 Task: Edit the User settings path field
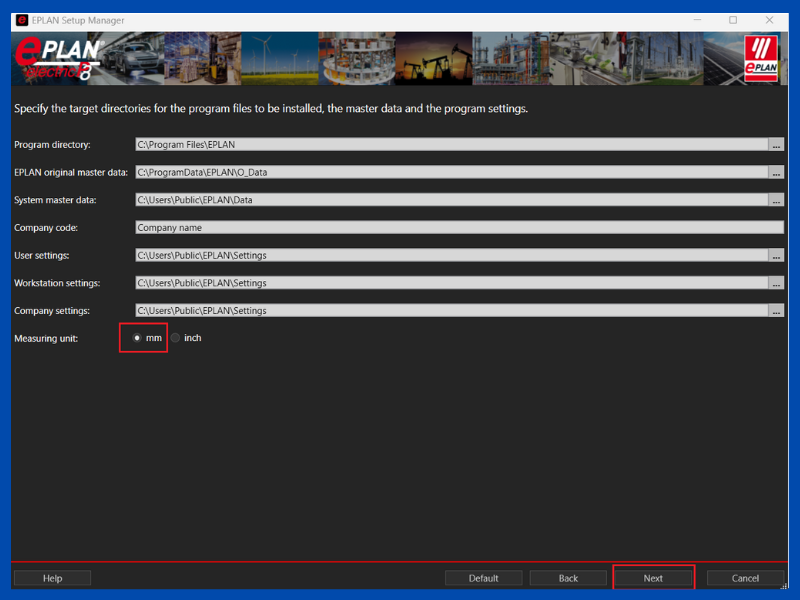(x=450, y=255)
